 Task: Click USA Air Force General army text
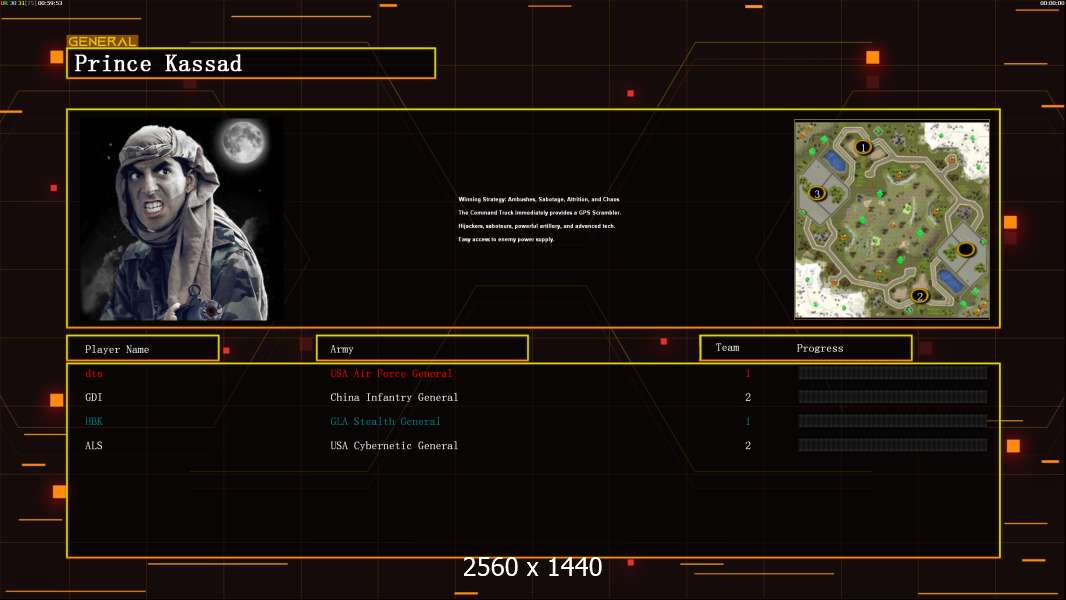[x=391, y=373]
